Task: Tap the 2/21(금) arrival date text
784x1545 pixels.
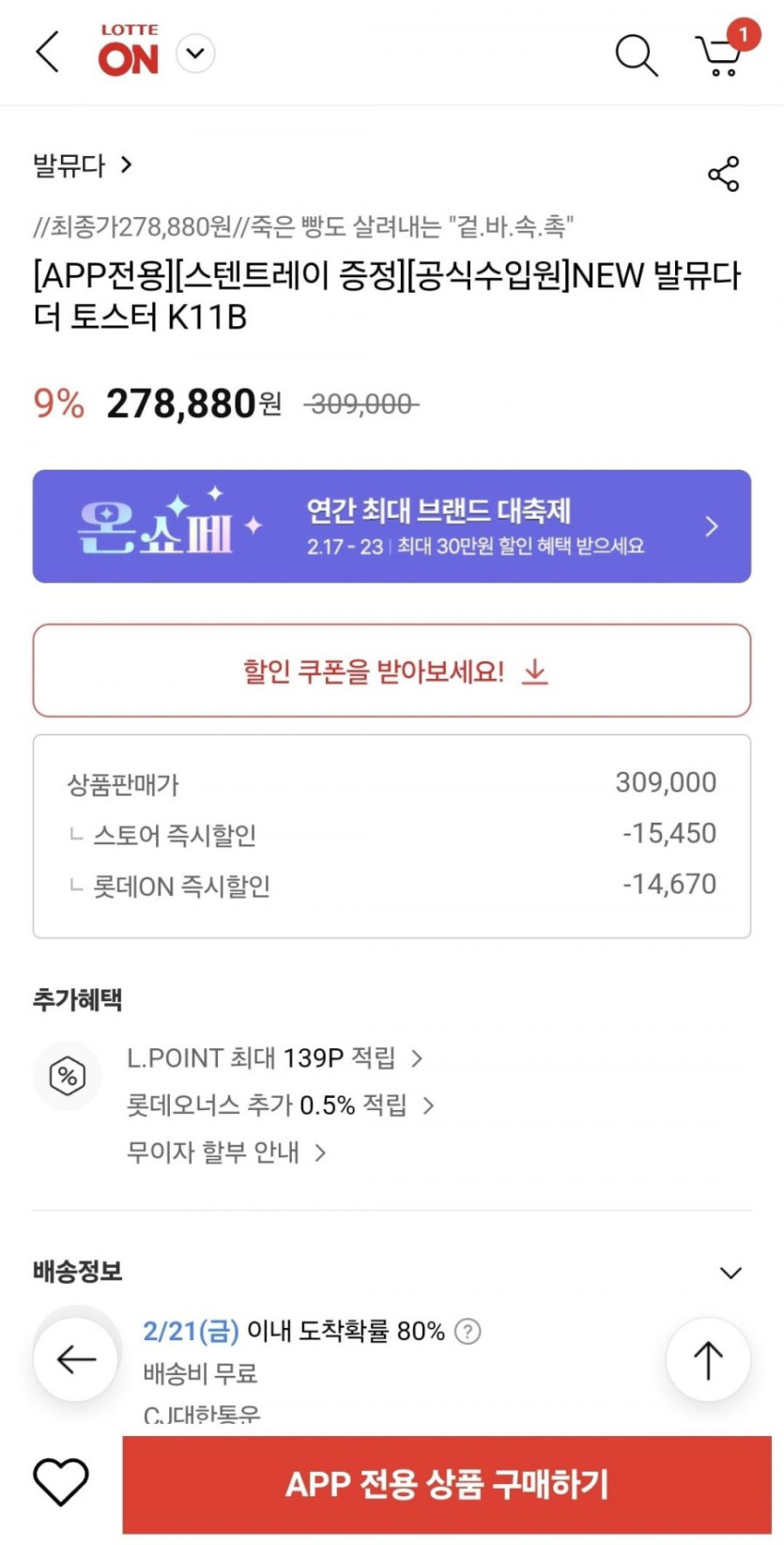Action: [x=191, y=1331]
